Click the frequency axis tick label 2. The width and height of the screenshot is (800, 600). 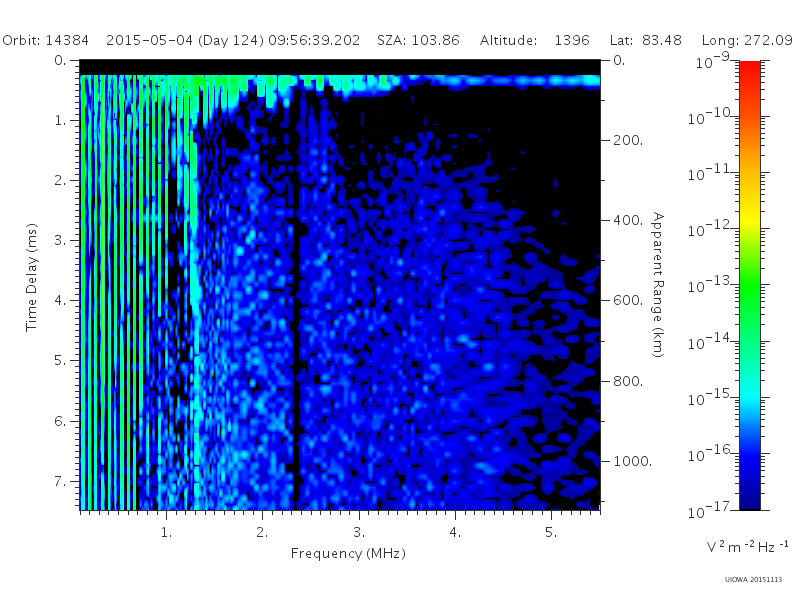click(262, 533)
